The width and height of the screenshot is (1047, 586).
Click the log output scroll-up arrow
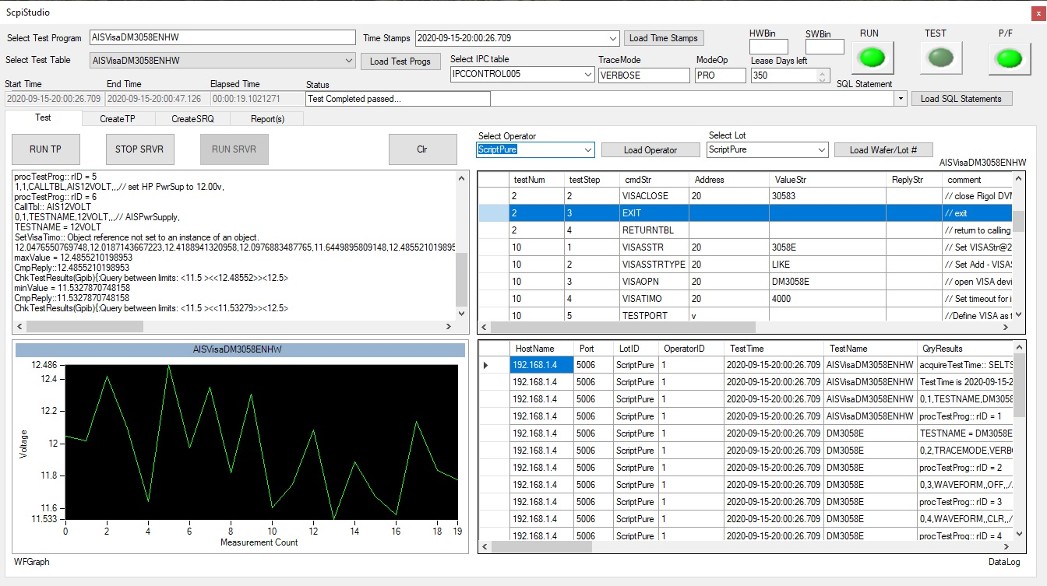461,178
